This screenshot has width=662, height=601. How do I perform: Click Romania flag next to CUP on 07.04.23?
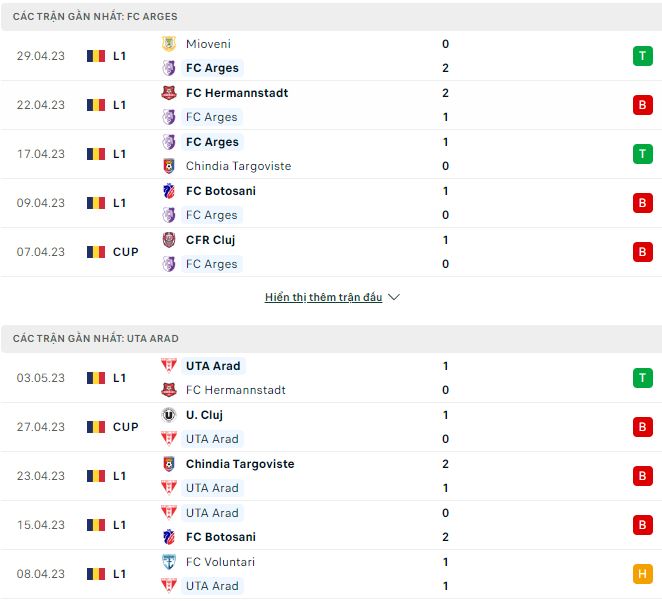96,252
